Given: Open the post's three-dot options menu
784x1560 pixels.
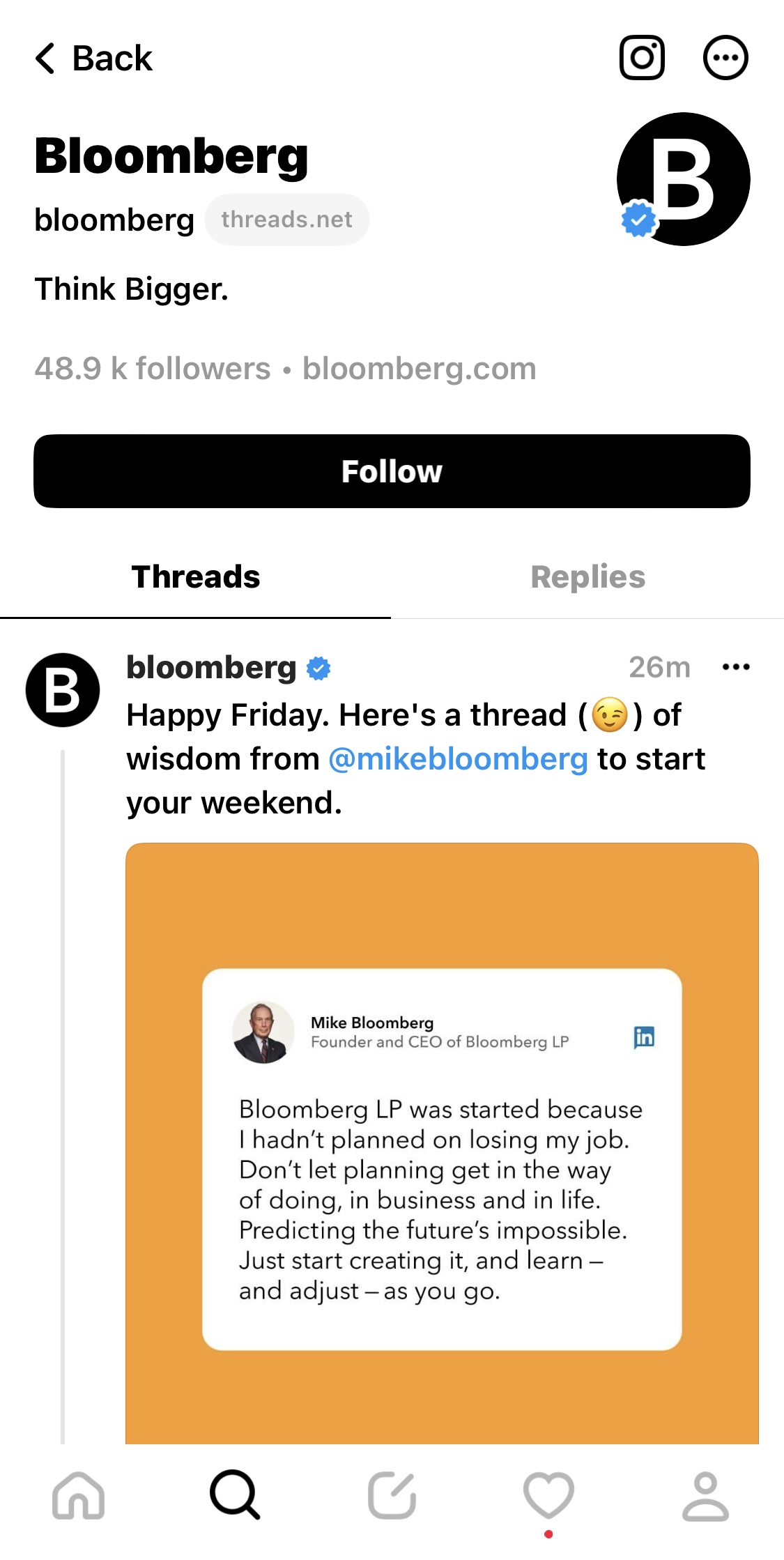Looking at the screenshot, I should point(735,667).
